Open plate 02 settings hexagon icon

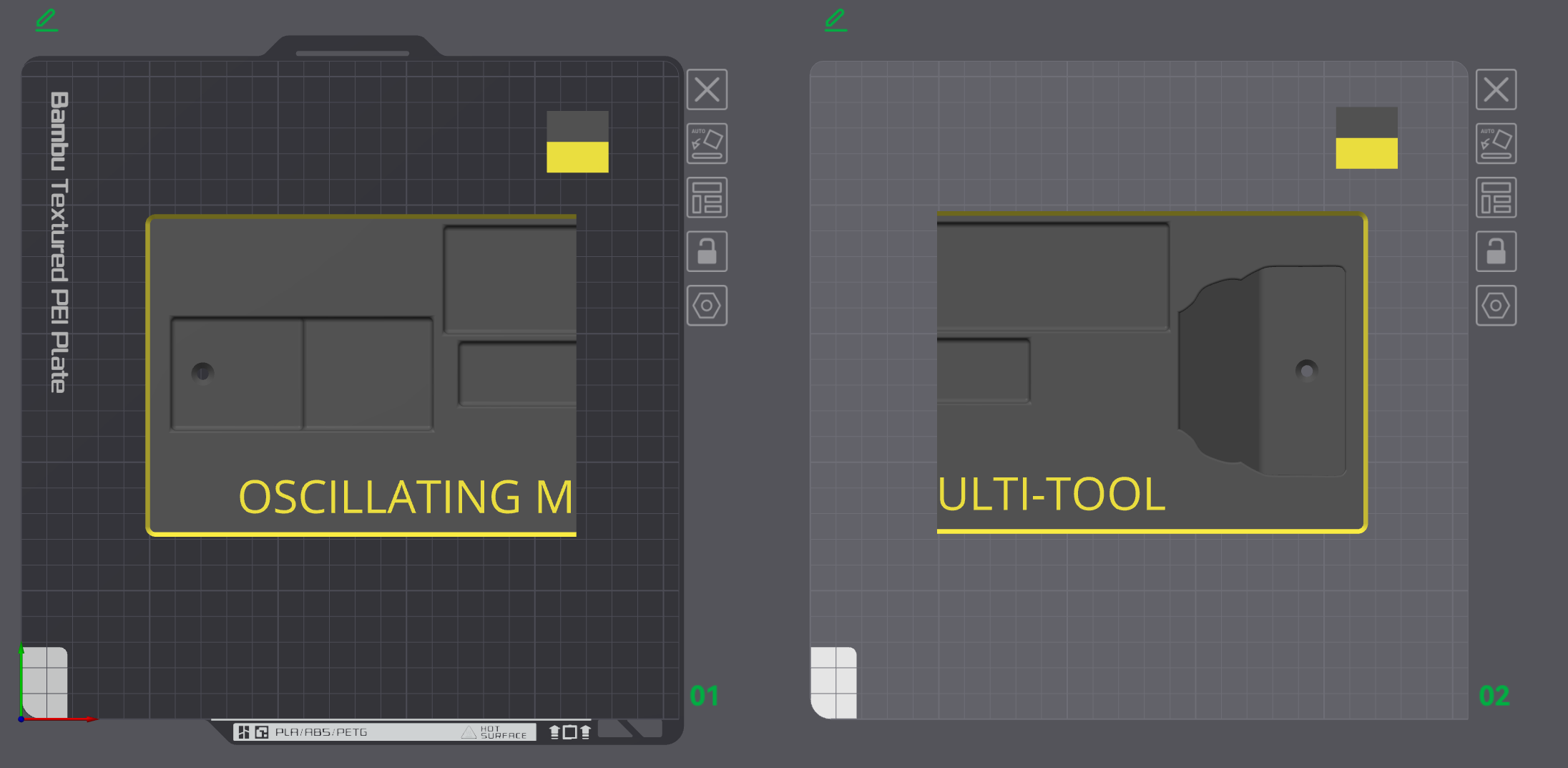[x=1496, y=306]
